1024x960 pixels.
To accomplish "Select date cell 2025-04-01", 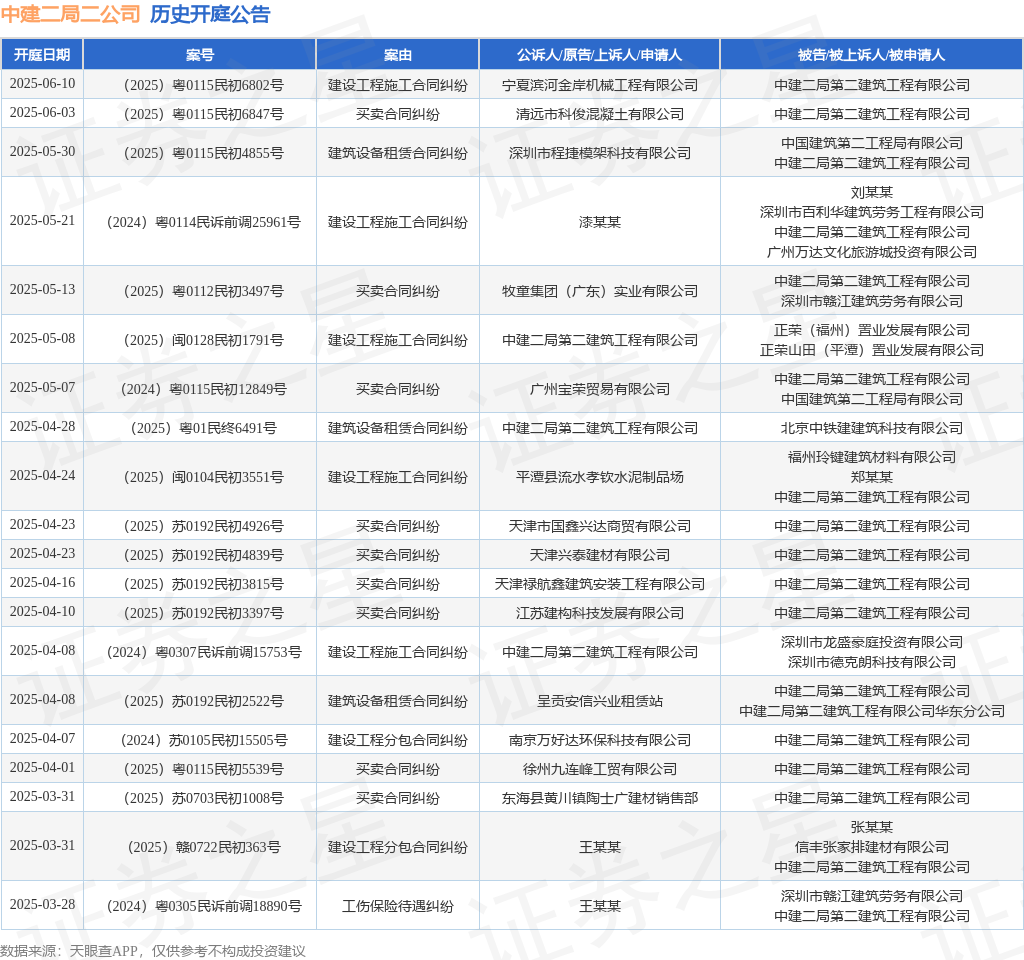I will [42, 767].
